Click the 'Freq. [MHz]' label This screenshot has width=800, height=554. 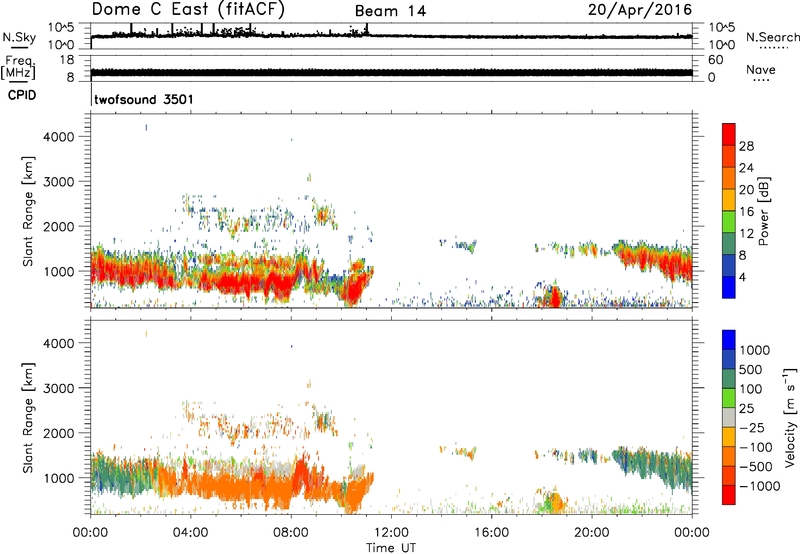pos(18,68)
